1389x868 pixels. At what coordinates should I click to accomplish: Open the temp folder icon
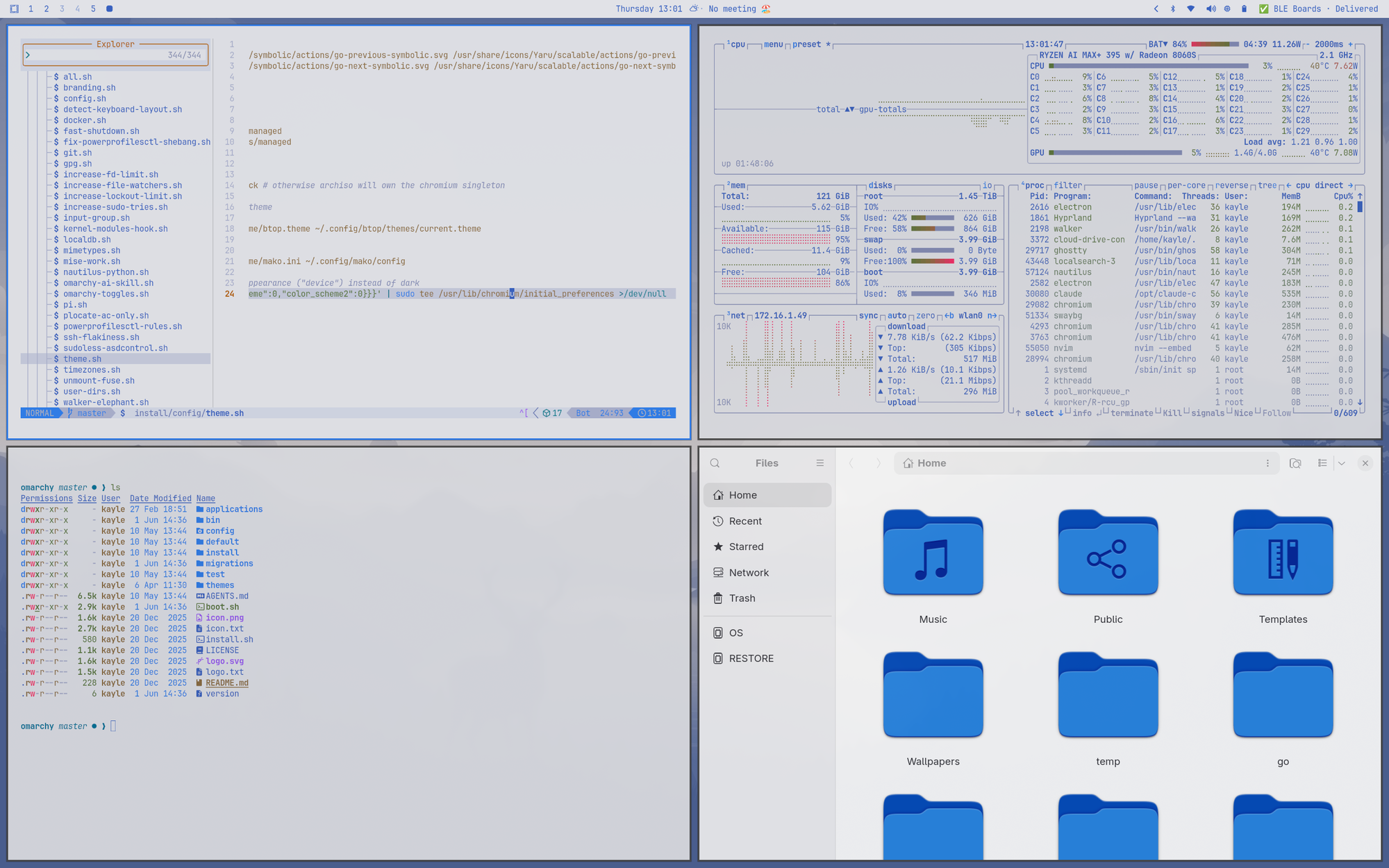(x=1108, y=694)
